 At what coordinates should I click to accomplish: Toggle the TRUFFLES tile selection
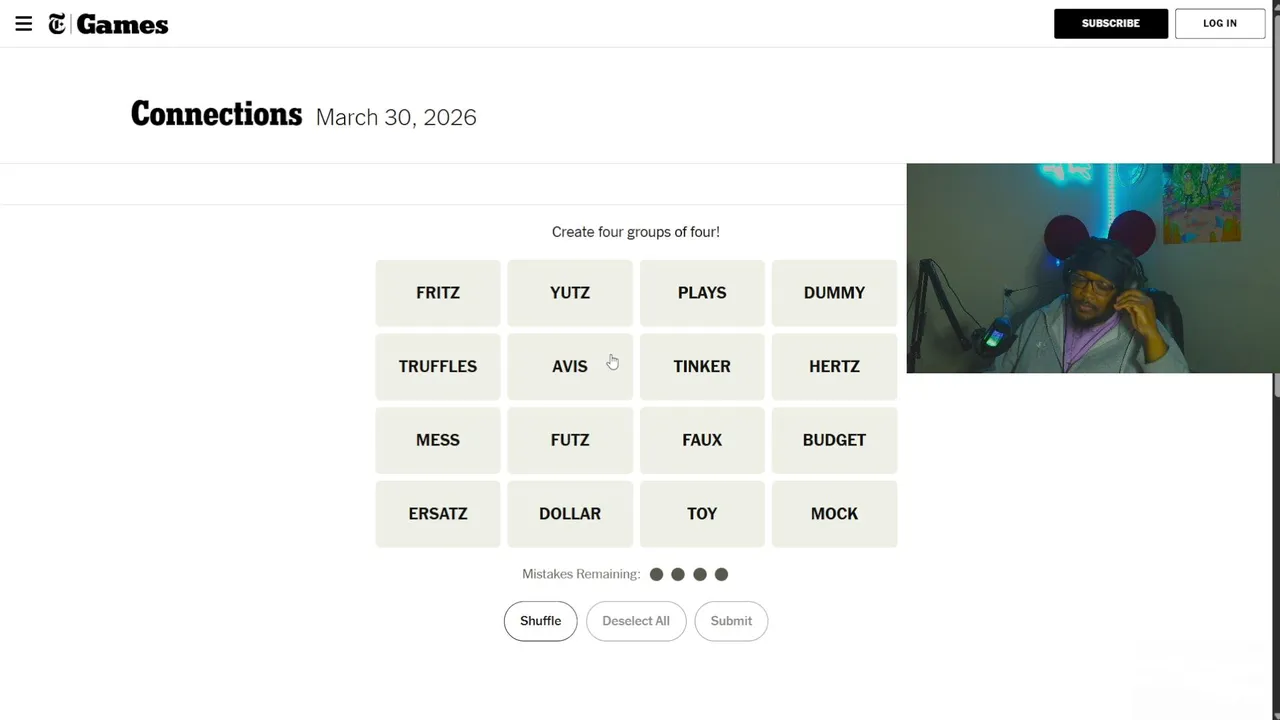(x=438, y=367)
